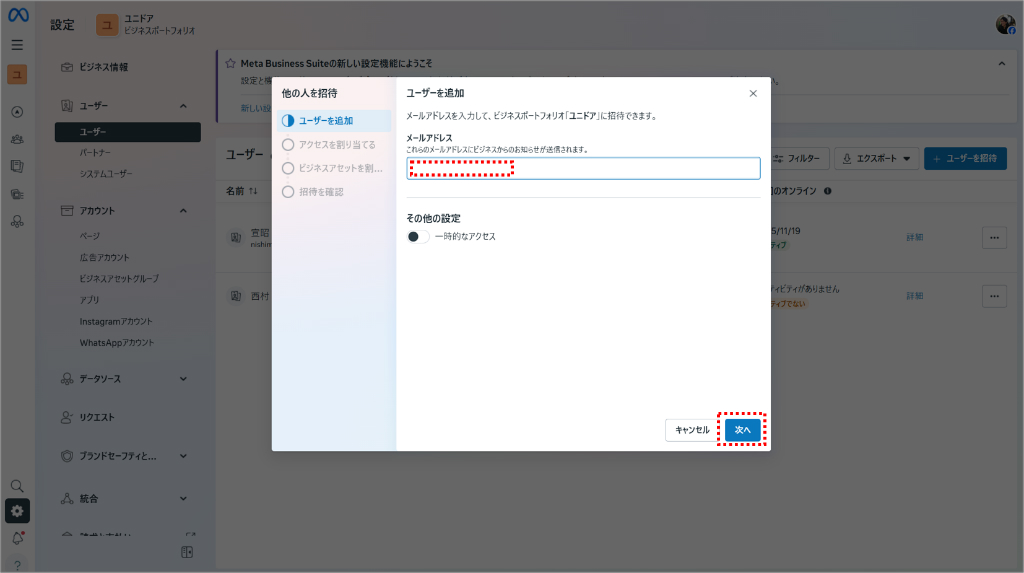Open アプリ in sidebar
This screenshot has height=573, width=1024.
pos(89,300)
